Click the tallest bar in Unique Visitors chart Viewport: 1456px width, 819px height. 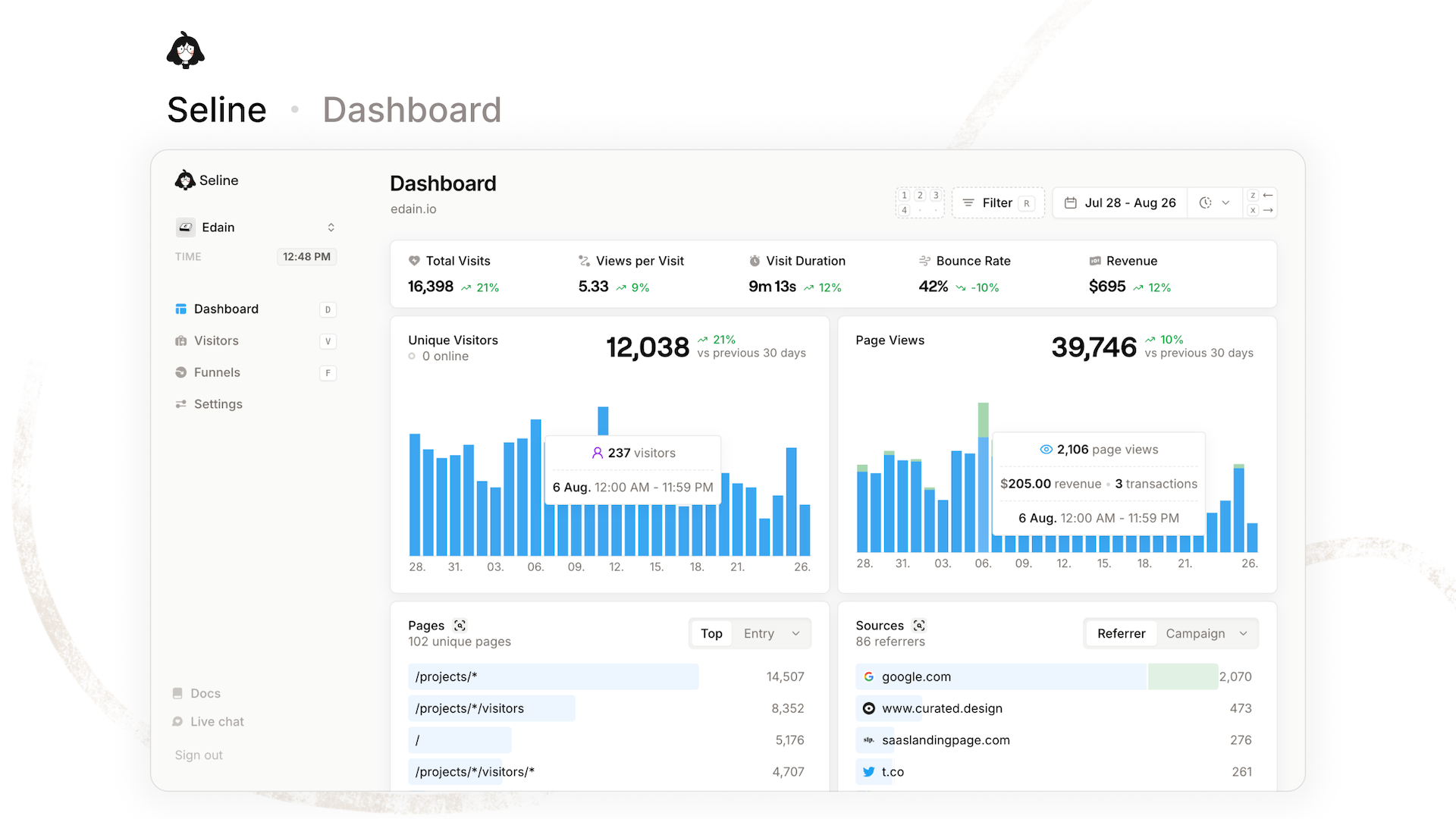[603, 421]
